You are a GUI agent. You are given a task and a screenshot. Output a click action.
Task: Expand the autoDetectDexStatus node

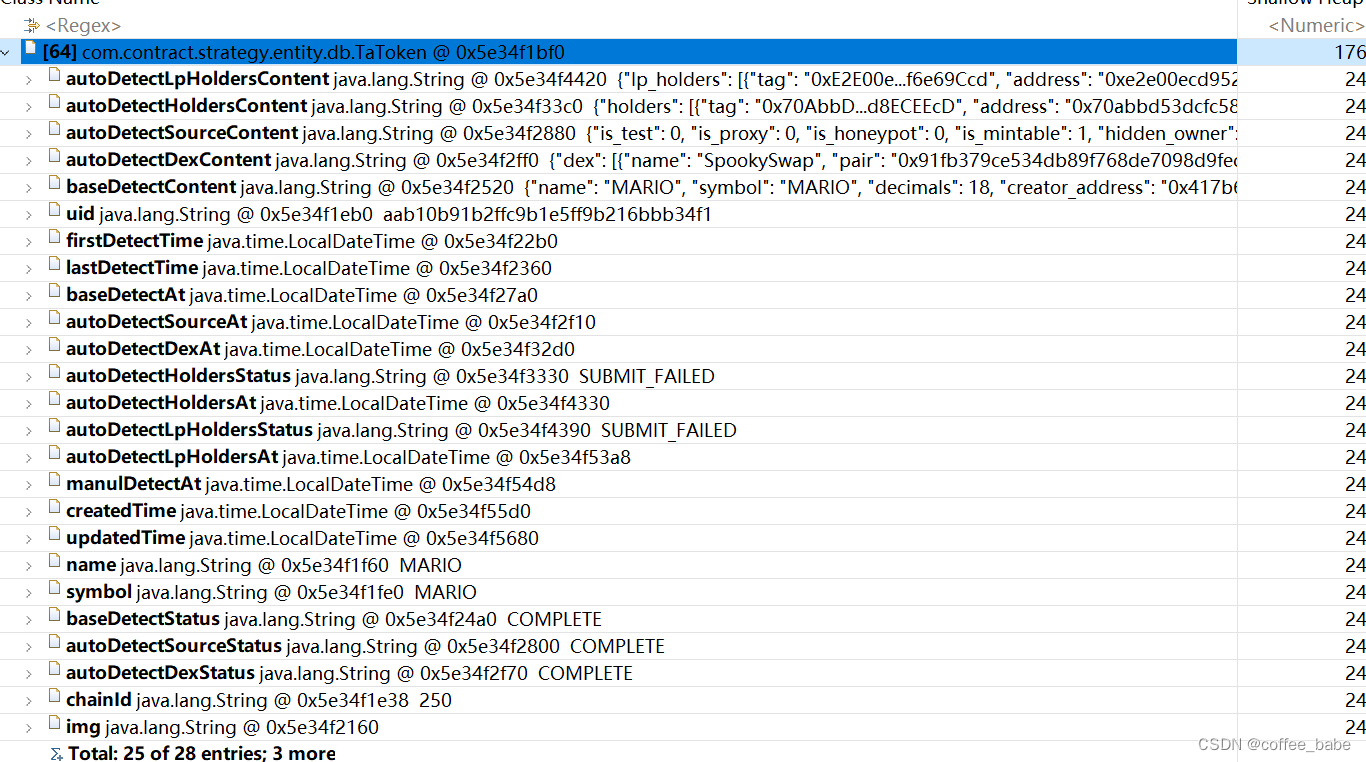tap(29, 673)
